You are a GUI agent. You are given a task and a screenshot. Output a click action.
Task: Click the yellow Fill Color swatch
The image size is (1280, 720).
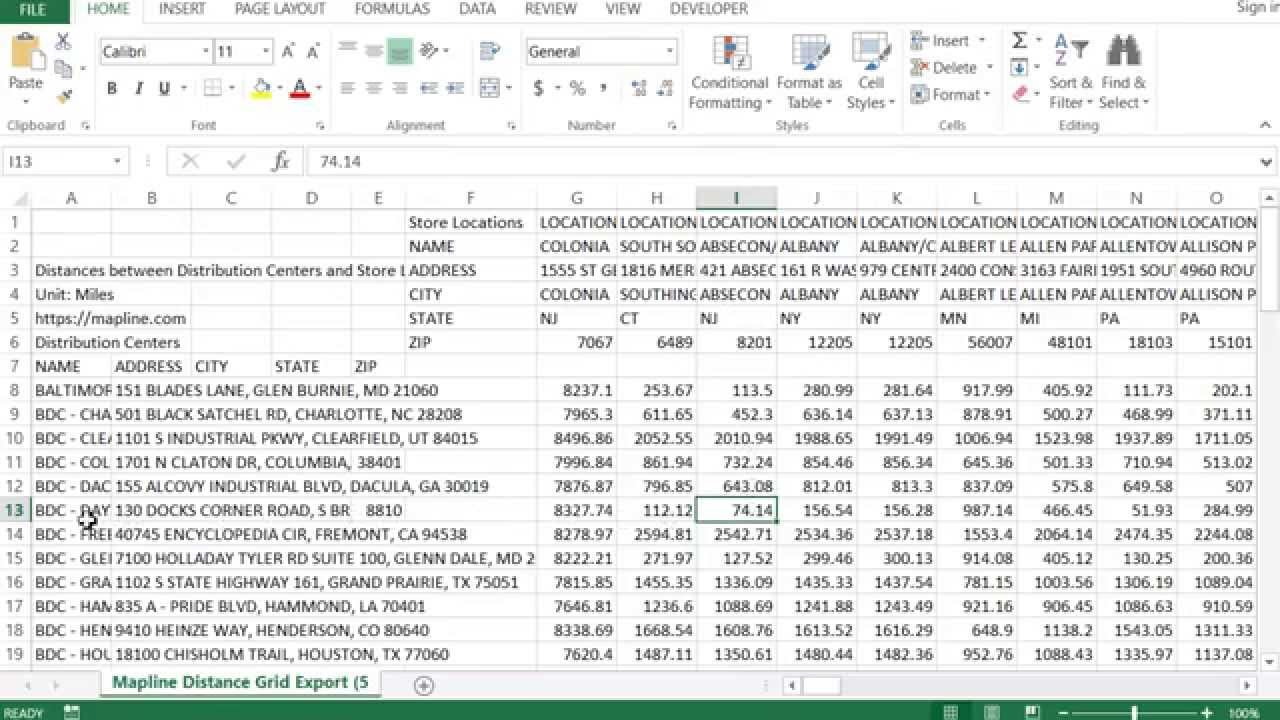(x=262, y=88)
